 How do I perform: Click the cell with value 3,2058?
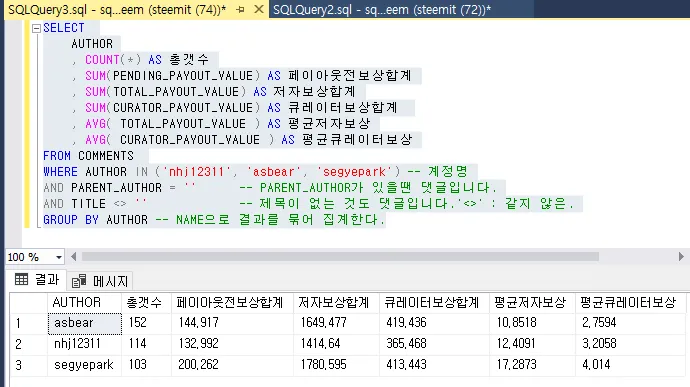tap(630, 344)
